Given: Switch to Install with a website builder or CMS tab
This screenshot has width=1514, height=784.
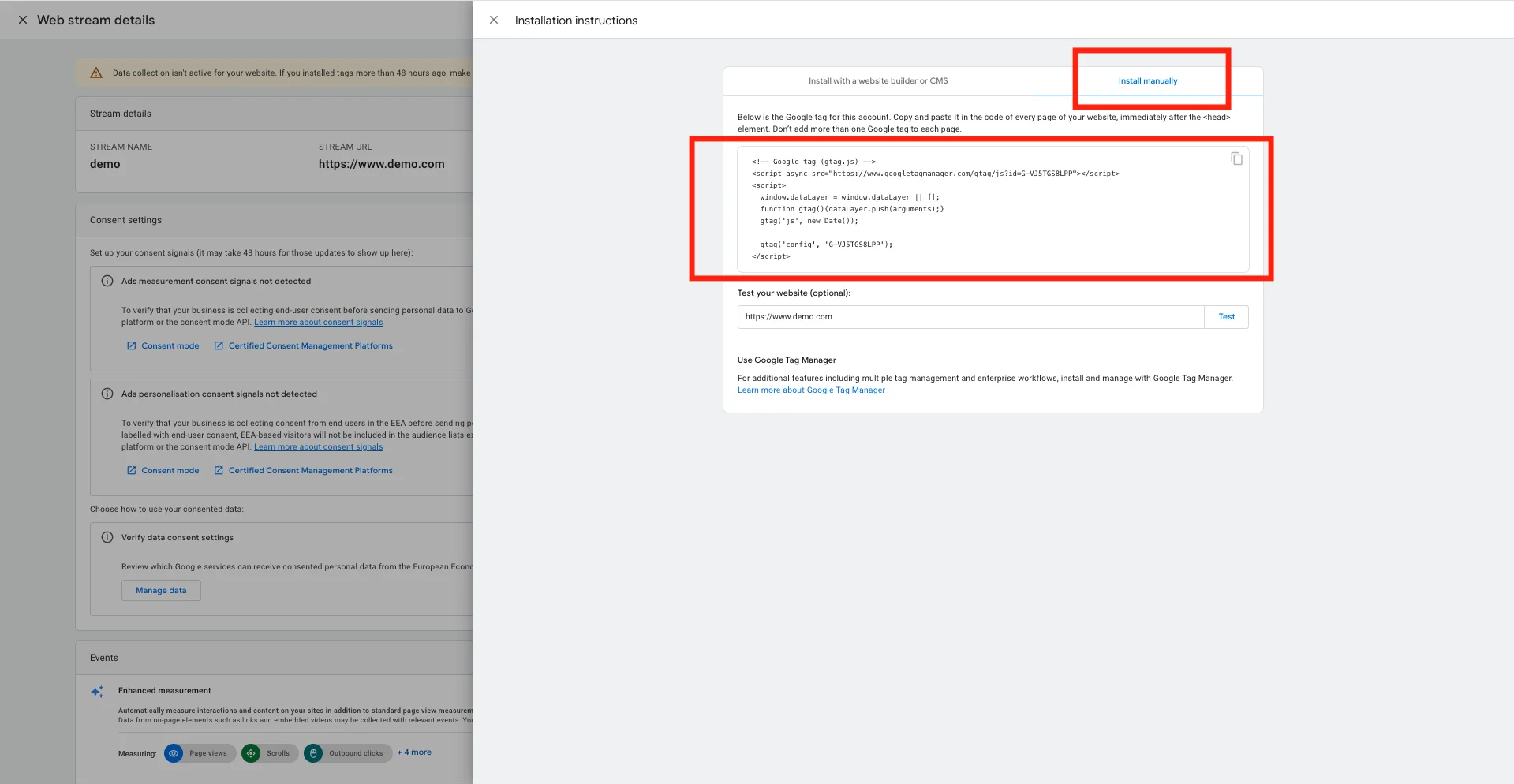Looking at the screenshot, I should click(878, 80).
